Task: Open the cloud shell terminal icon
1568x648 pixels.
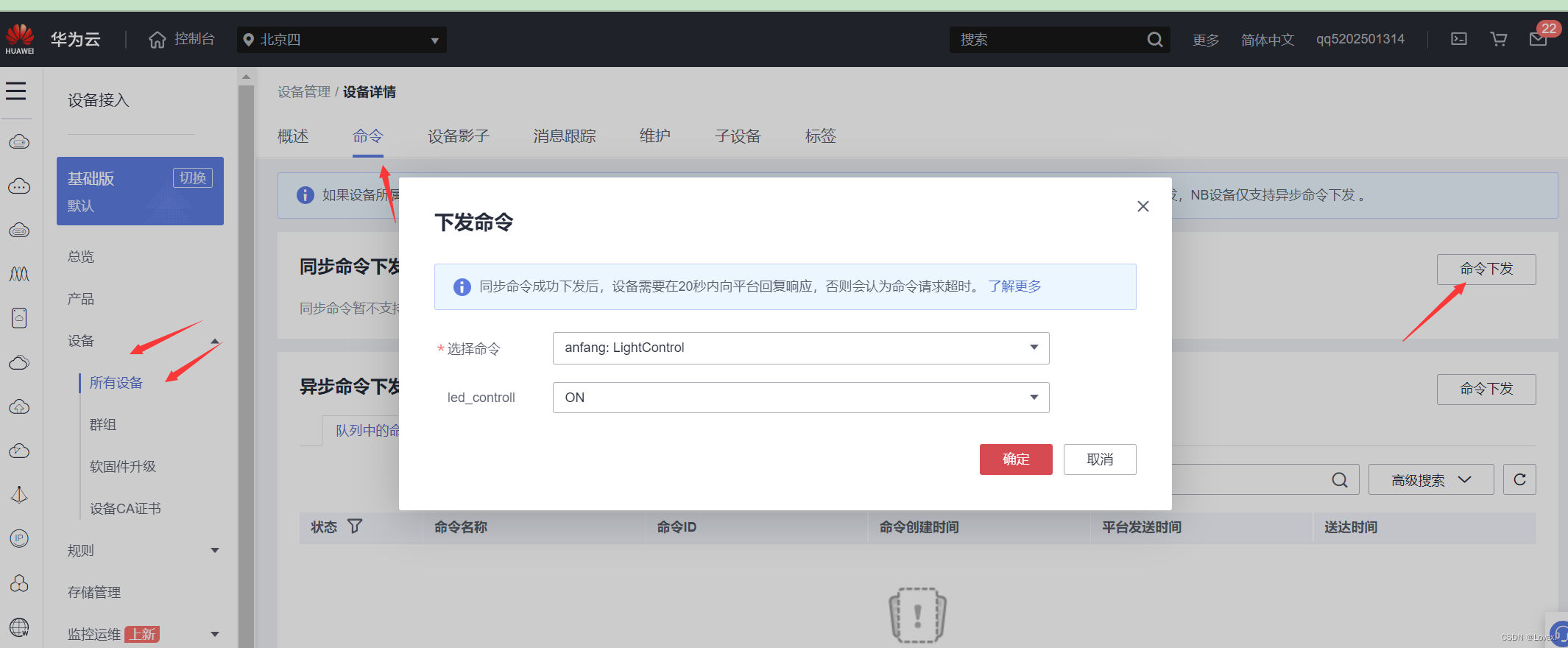Action: coord(1459,39)
